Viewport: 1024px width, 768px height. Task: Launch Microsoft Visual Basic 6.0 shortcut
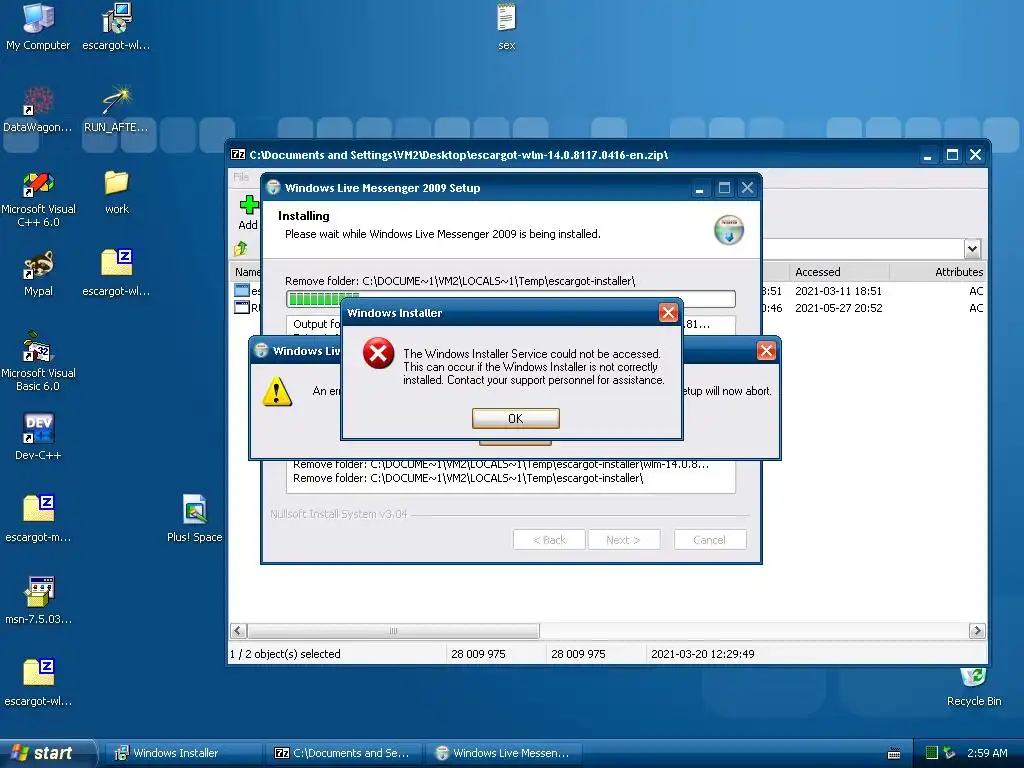38,361
